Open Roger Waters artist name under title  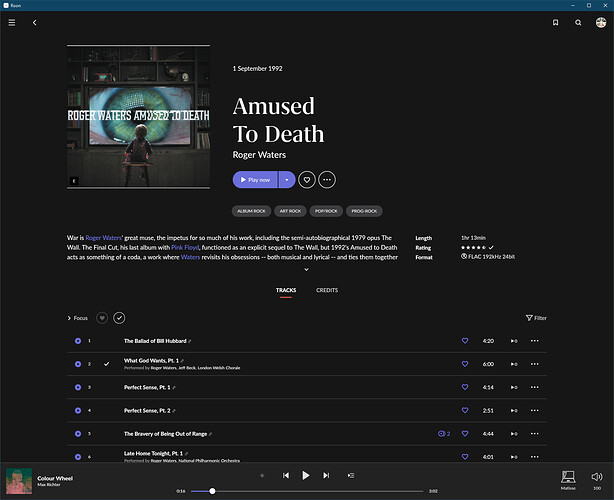(259, 155)
